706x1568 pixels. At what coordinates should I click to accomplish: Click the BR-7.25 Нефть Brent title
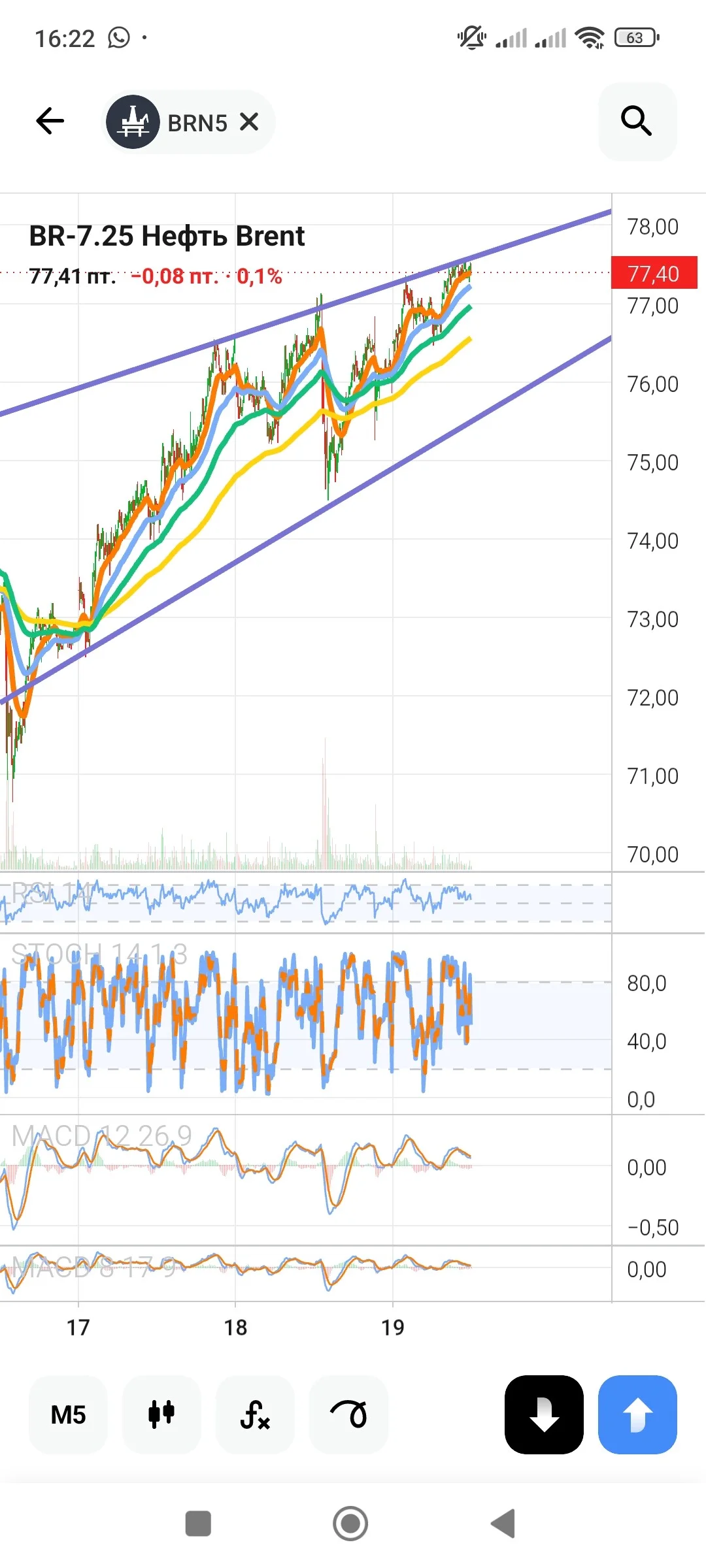point(167,236)
